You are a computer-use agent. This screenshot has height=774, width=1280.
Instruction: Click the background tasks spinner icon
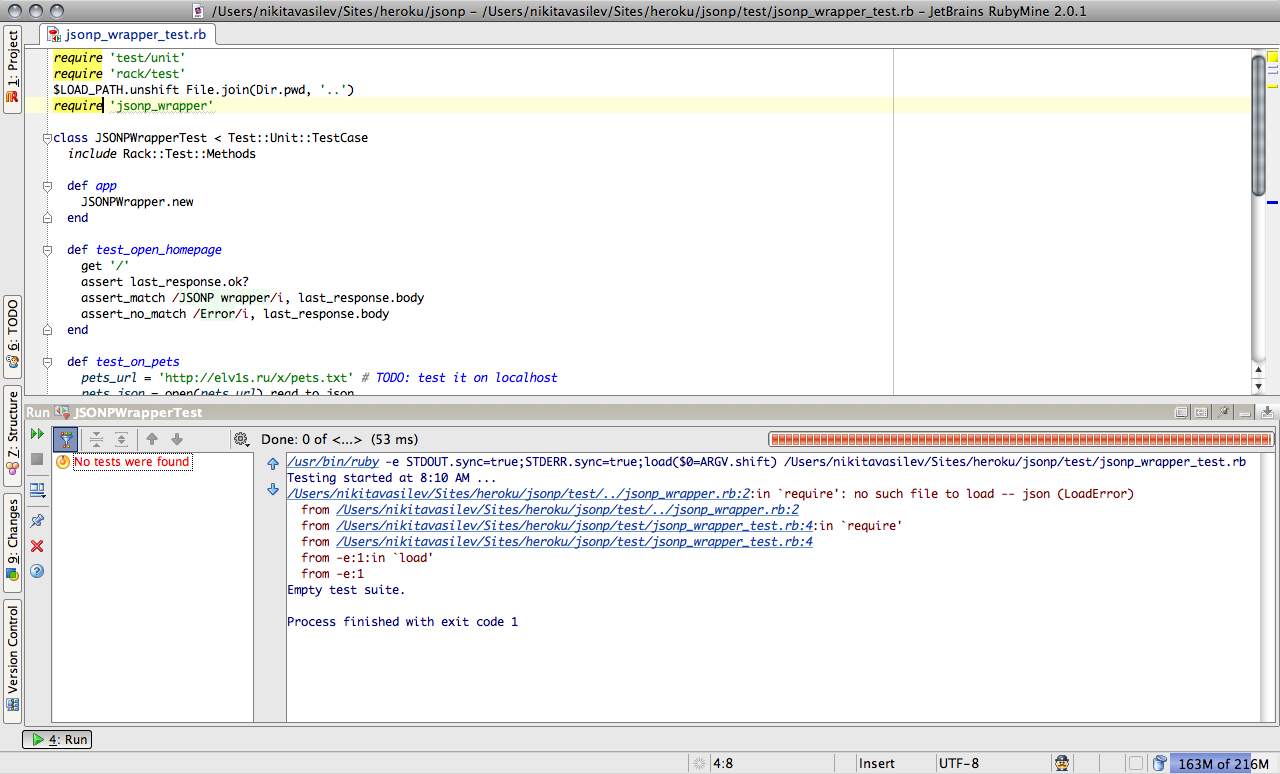point(698,764)
